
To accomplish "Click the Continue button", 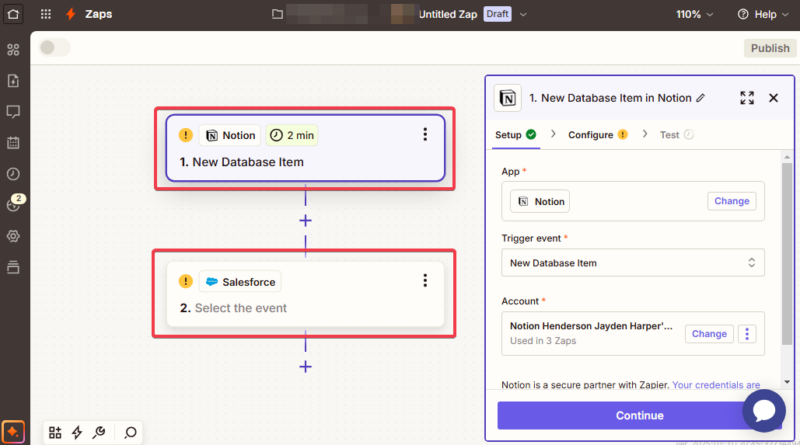I will [639, 415].
